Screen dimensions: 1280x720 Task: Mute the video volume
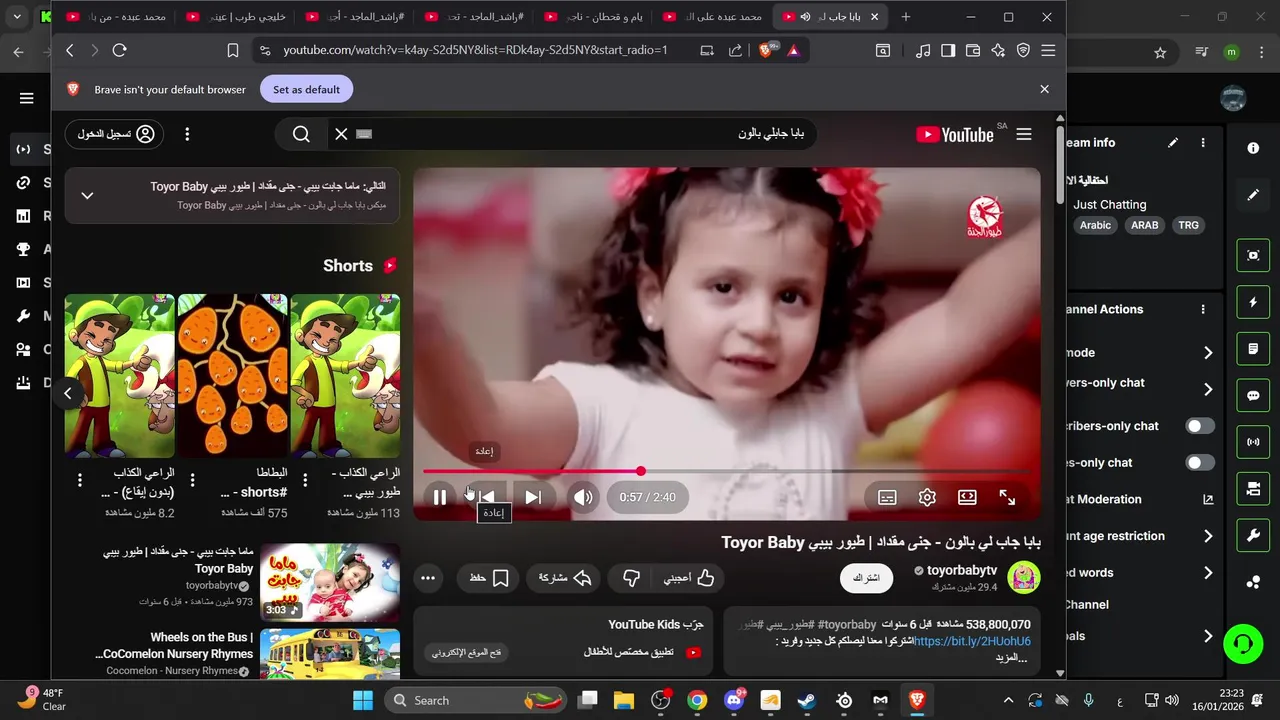click(584, 497)
